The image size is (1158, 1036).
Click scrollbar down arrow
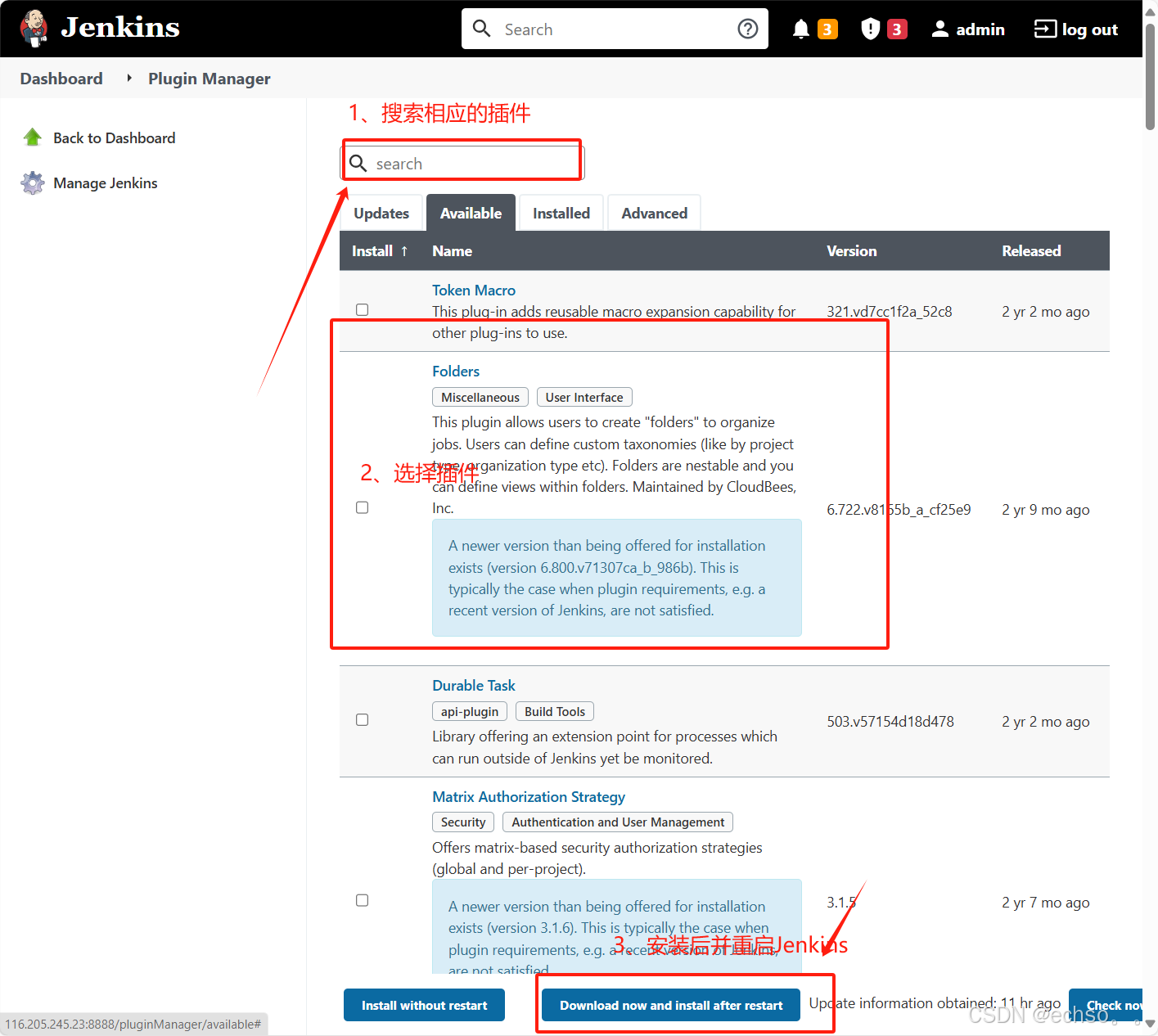(x=1150, y=1024)
